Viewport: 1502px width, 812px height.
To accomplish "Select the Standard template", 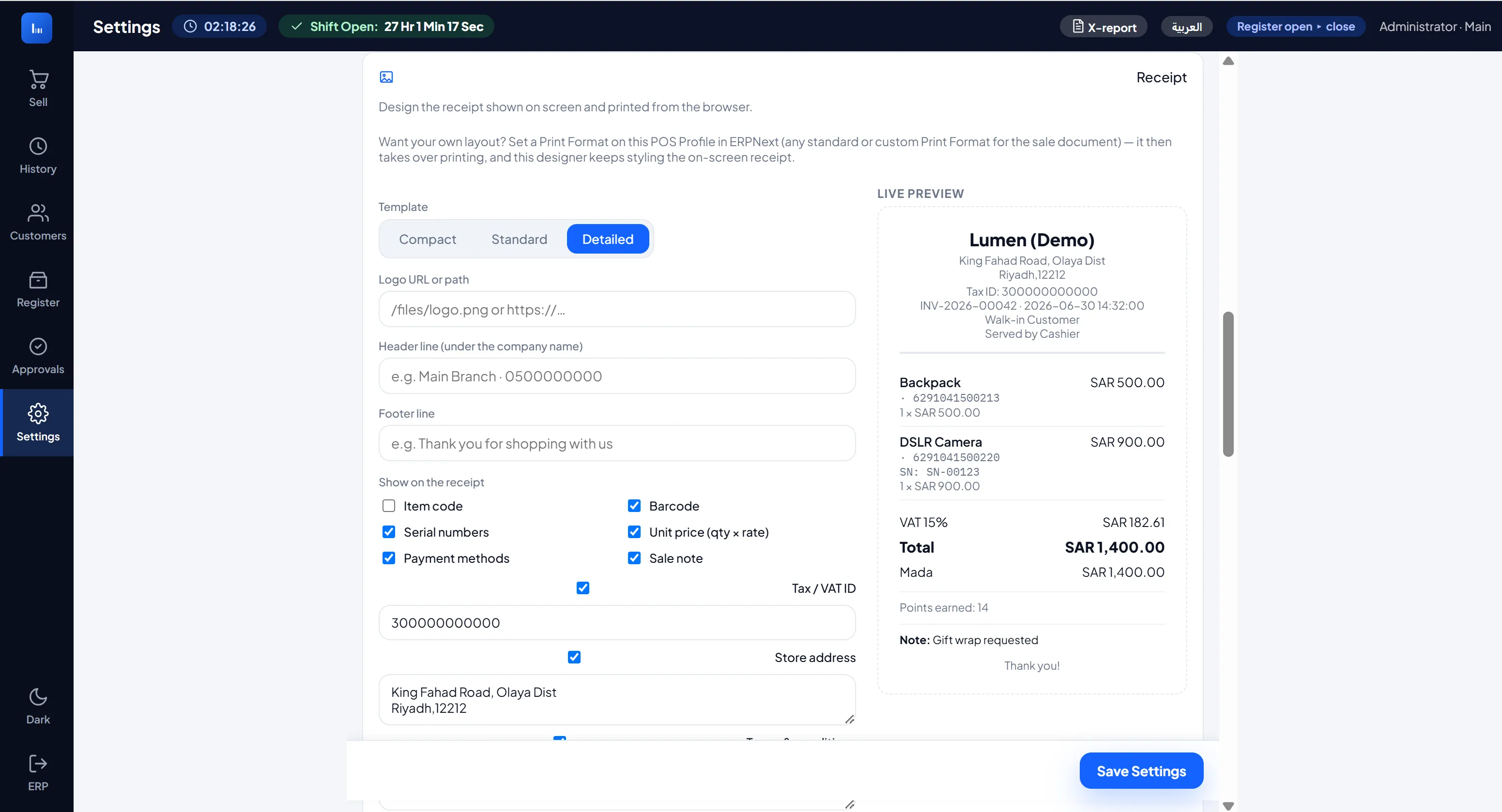I will (x=519, y=239).
